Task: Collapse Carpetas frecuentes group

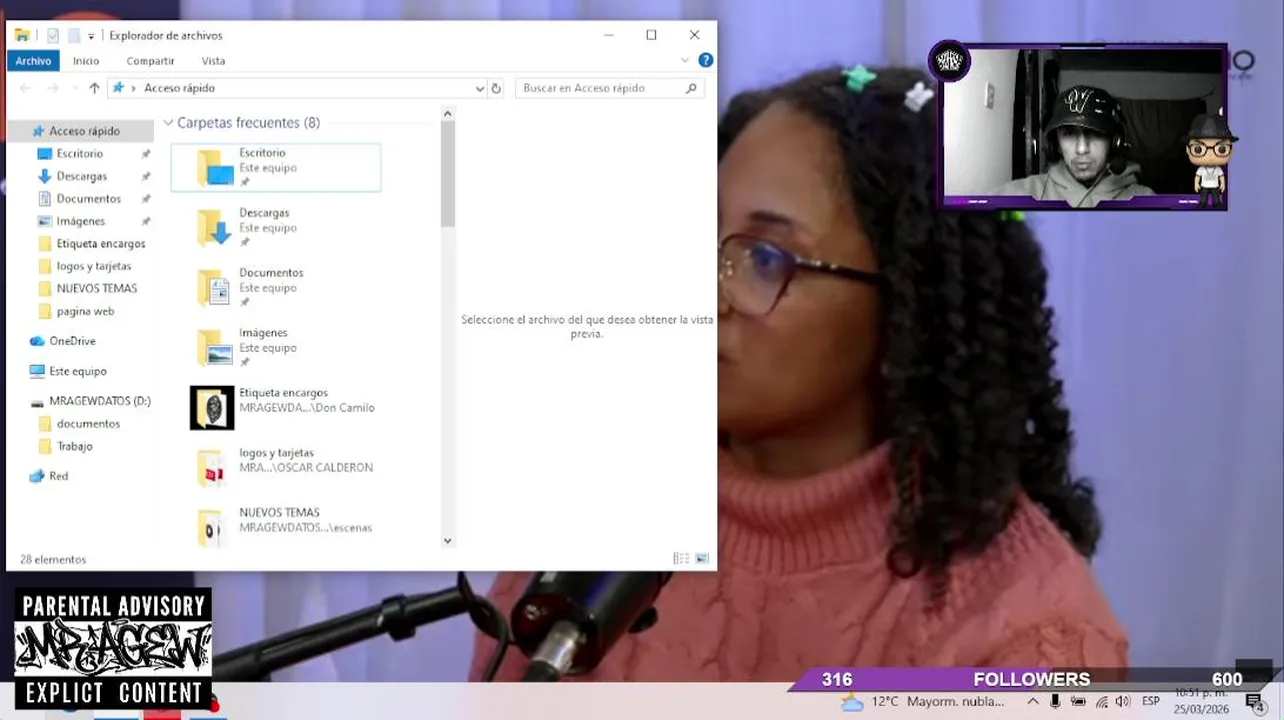Action: point(168,123)
